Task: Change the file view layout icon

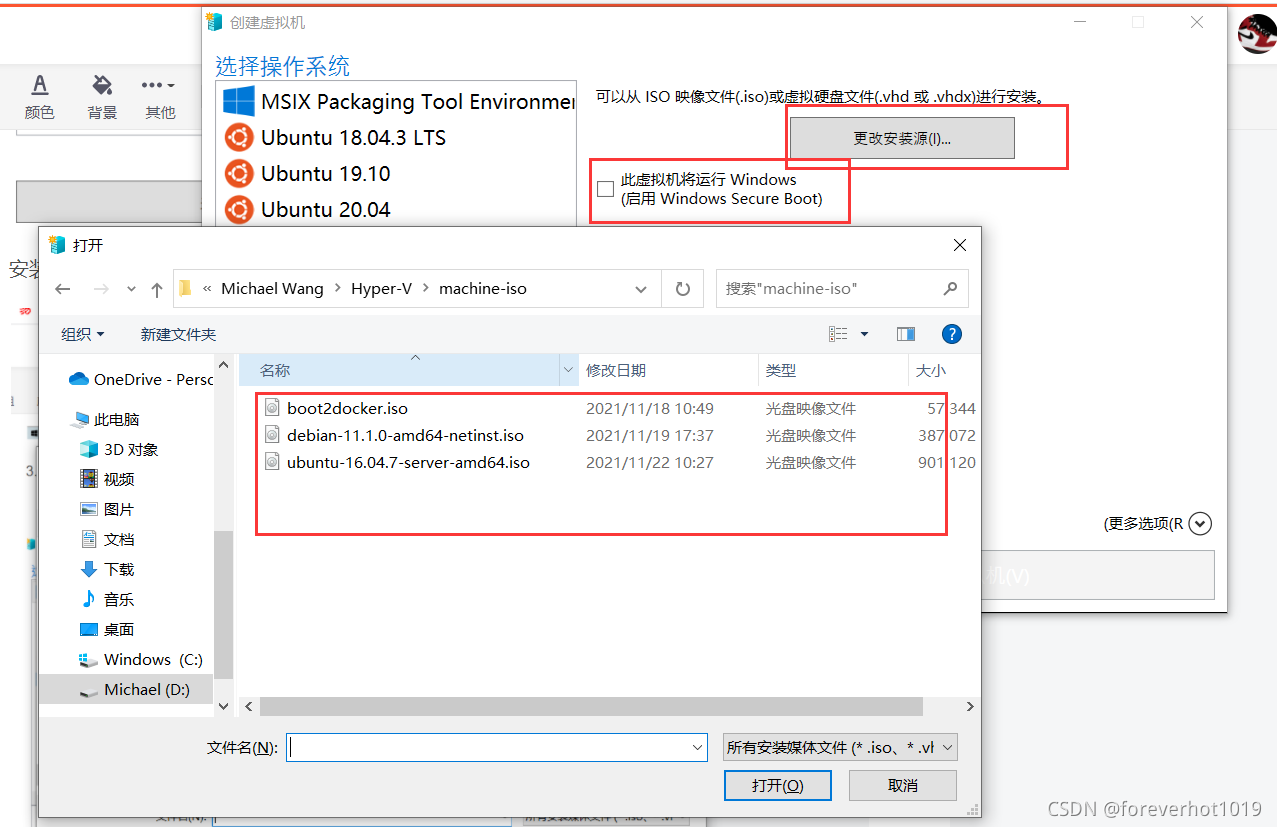Action: (838, 334)
